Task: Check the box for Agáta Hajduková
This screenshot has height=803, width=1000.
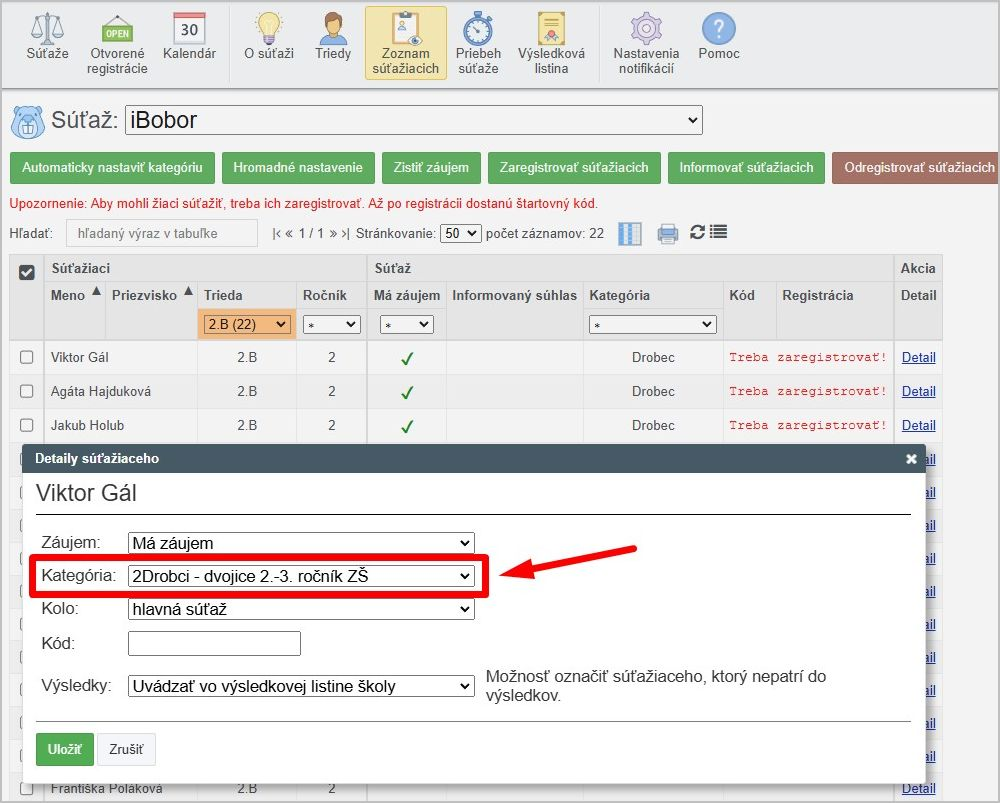Action: coord(27,391)
